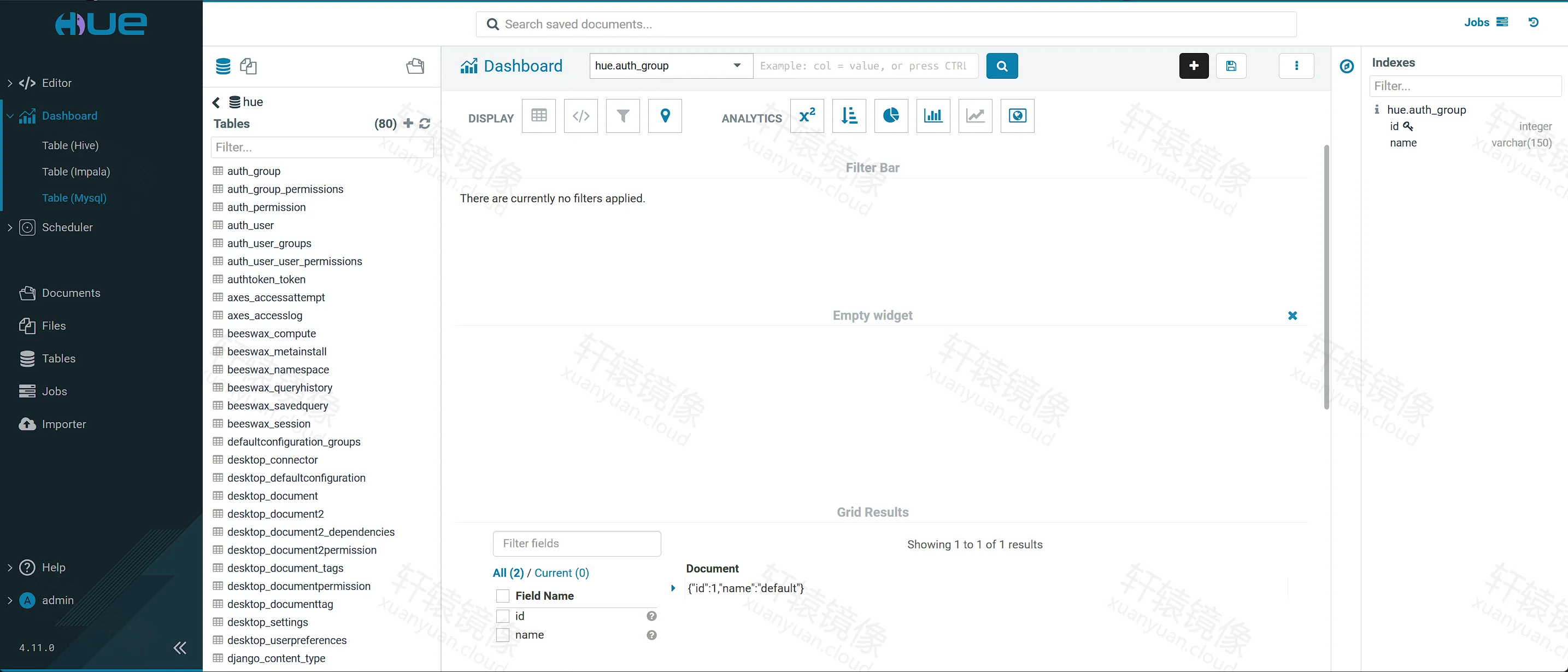
Task: Collapse the Dashboard sidebar section
Action: (x=9, y=116)
